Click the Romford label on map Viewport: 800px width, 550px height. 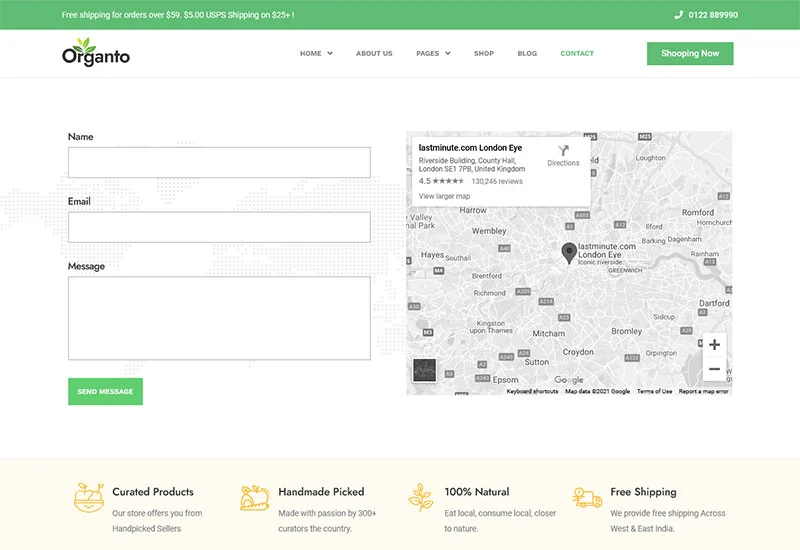[698, 212]
